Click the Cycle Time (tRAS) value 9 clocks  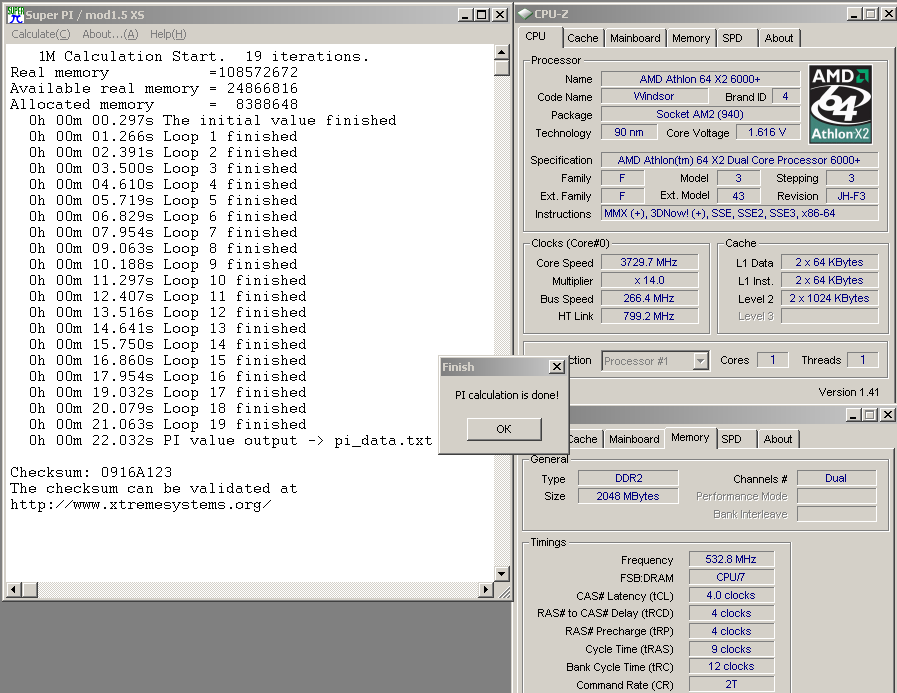[731, 649]
